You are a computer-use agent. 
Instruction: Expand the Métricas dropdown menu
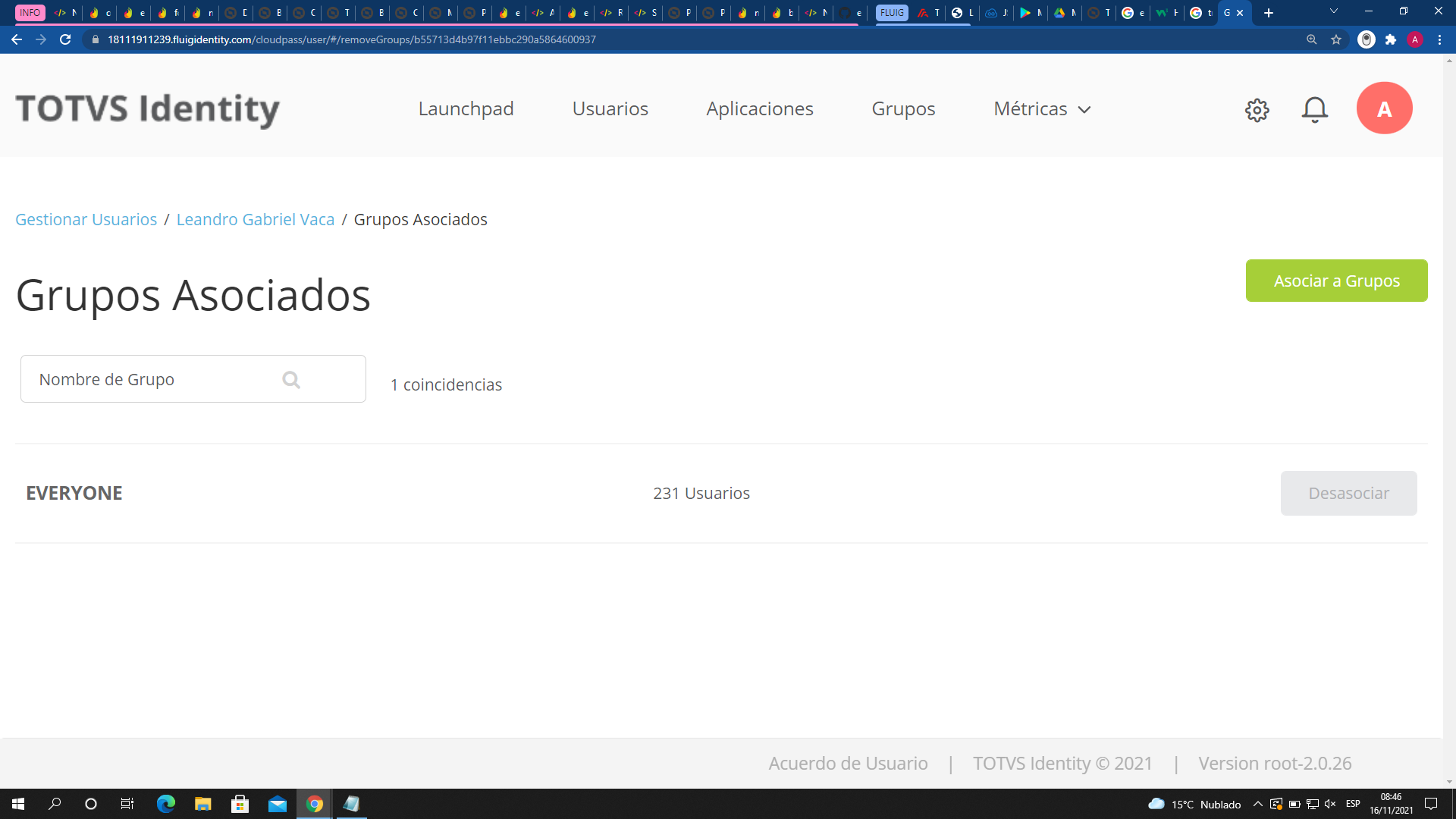[1042, 109]
